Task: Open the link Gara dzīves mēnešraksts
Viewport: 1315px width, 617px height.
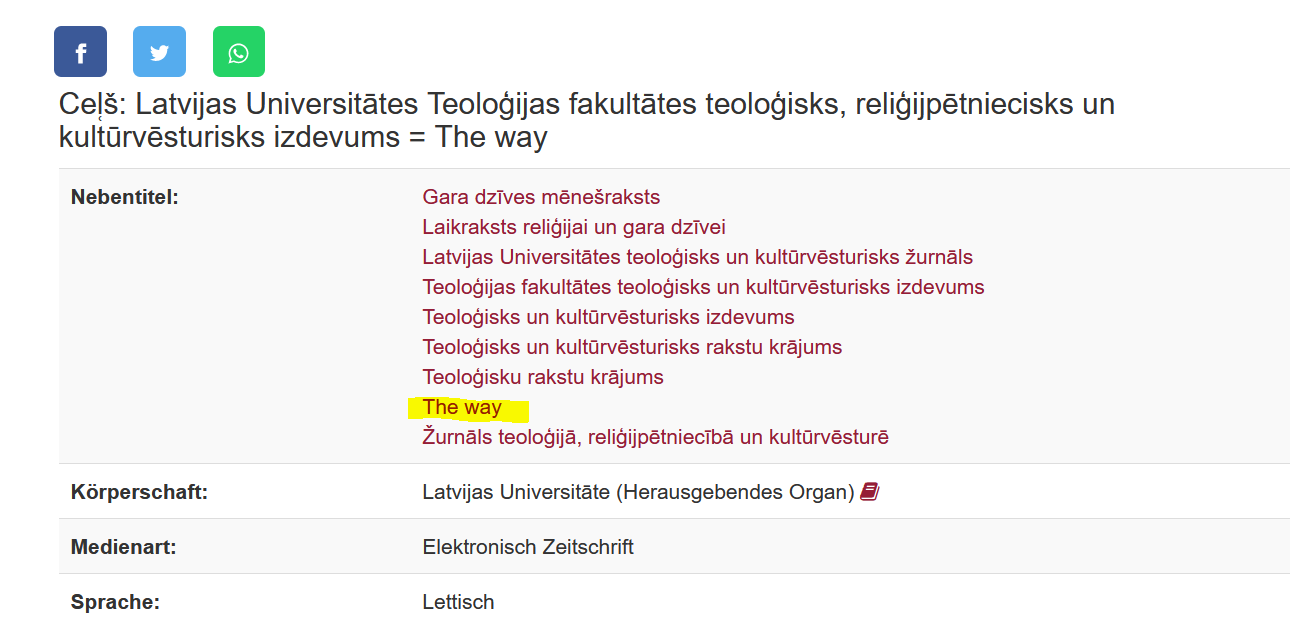Action: click(540, 197)
